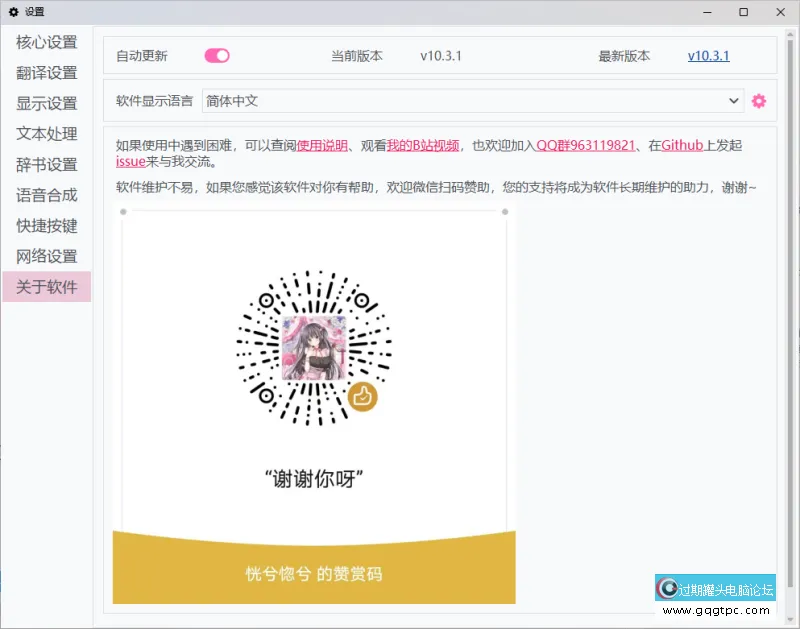Switch to the 翻译设置 tab

(x=47, y=73)
